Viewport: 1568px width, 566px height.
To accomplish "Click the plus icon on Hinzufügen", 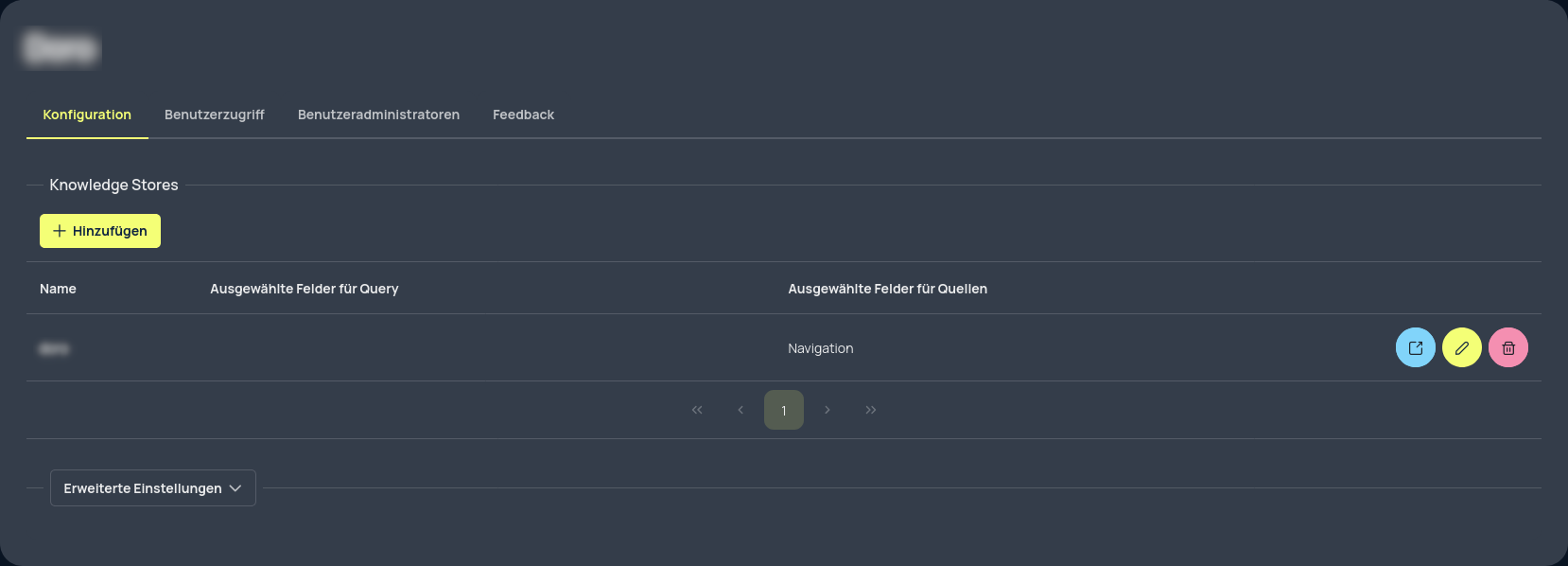I will pyautogui.click(x=60, y=231).
